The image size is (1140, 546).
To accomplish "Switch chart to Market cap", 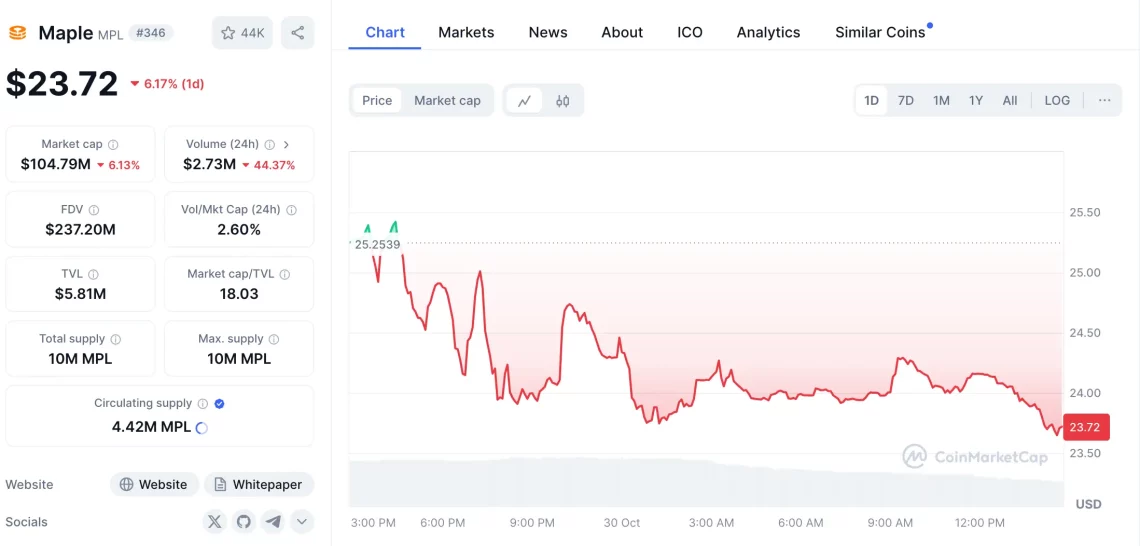I will [x=447, y=100].
